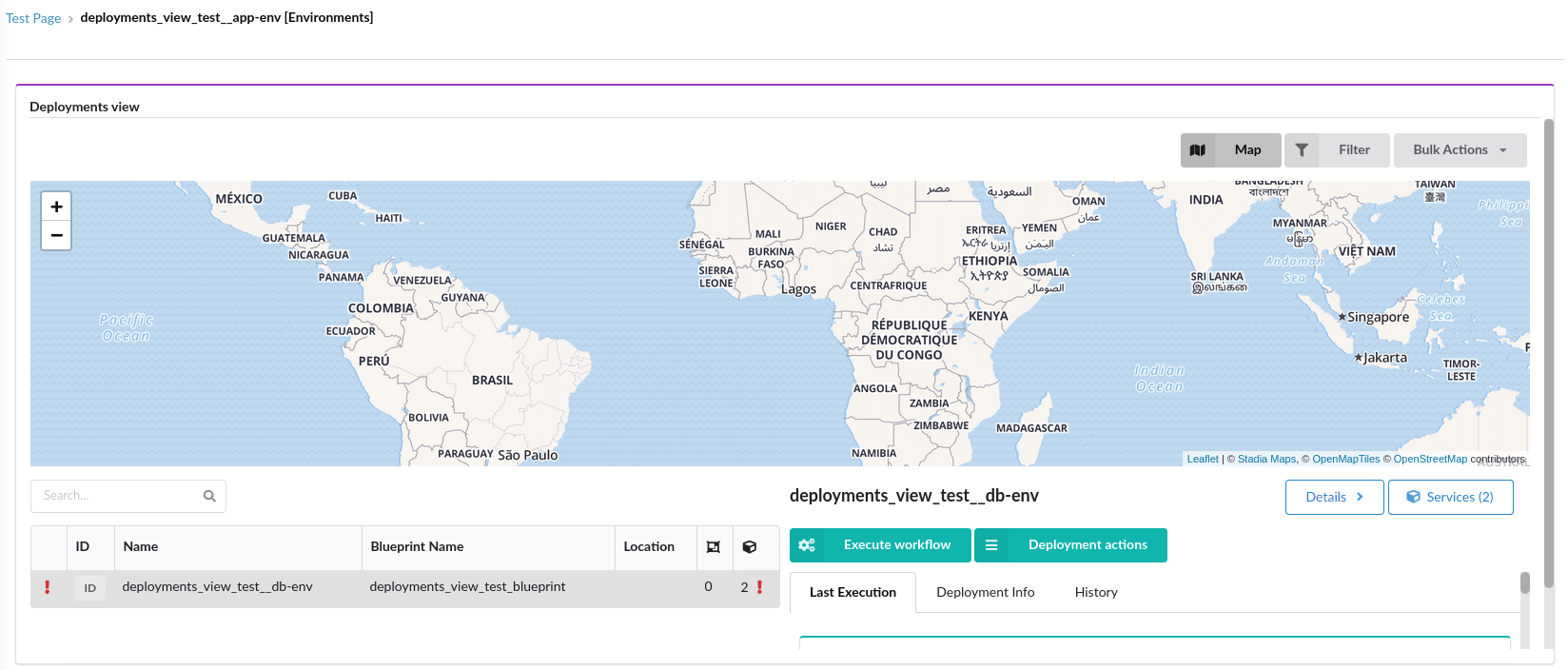The height and width of the screenshot is (670, 1568).
Task: Go to Test Page breadcrumb
Action: tap(33, 18)
